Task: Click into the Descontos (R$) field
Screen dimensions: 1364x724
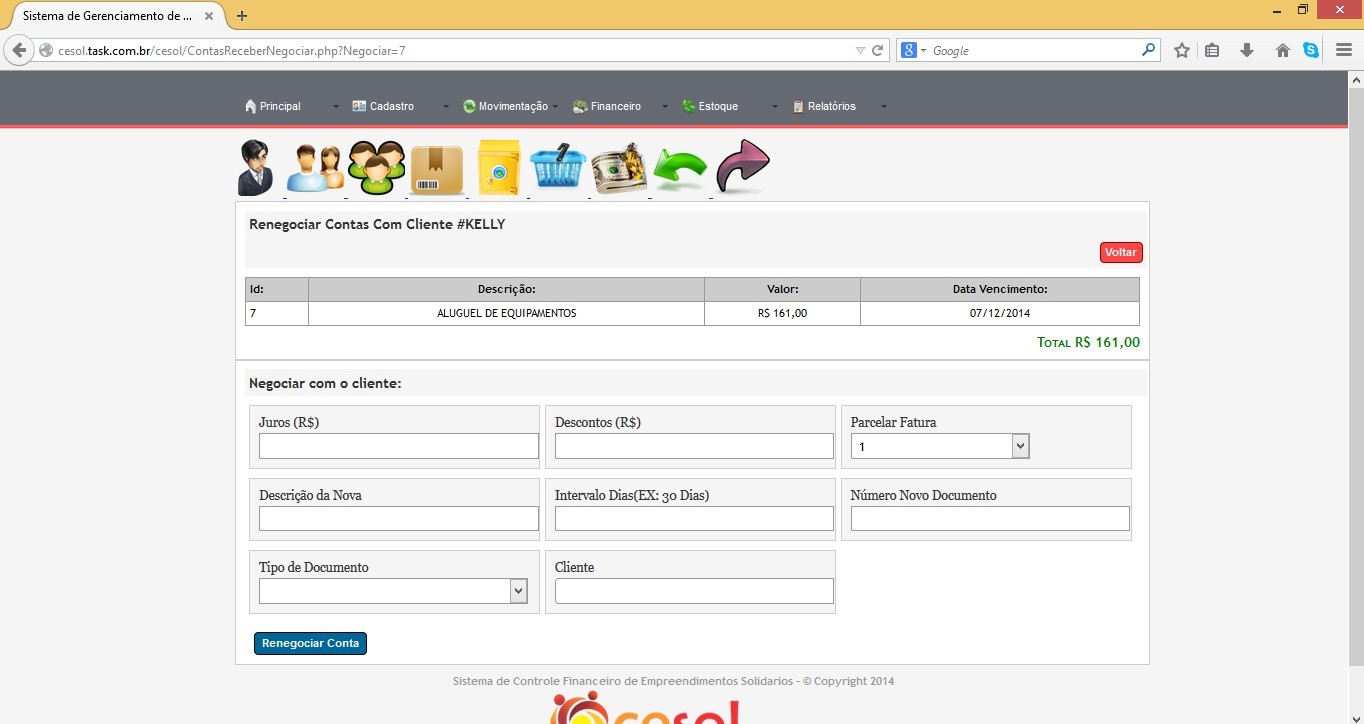Action: click(694, 446)
